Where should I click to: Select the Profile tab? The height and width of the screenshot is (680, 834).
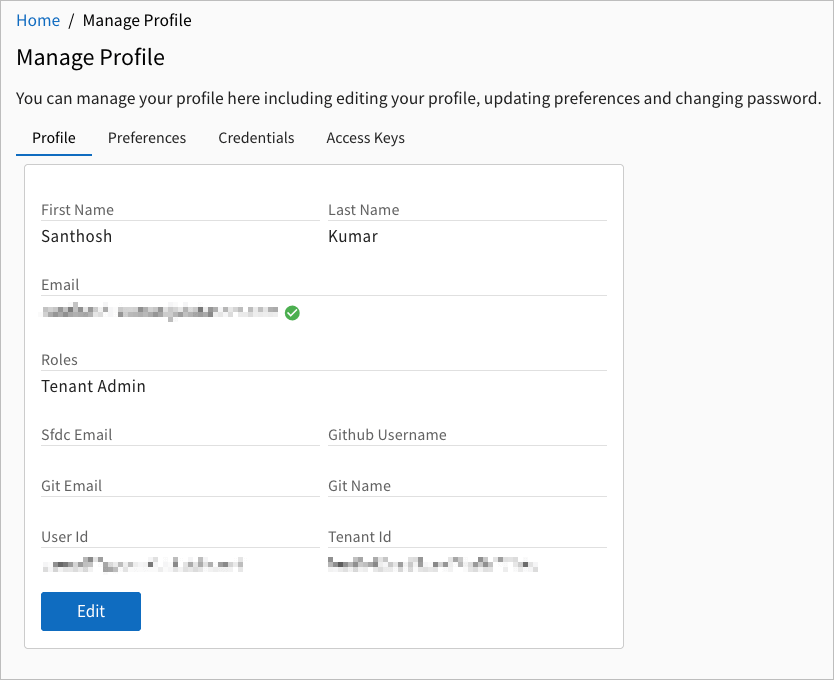point(54,138)
